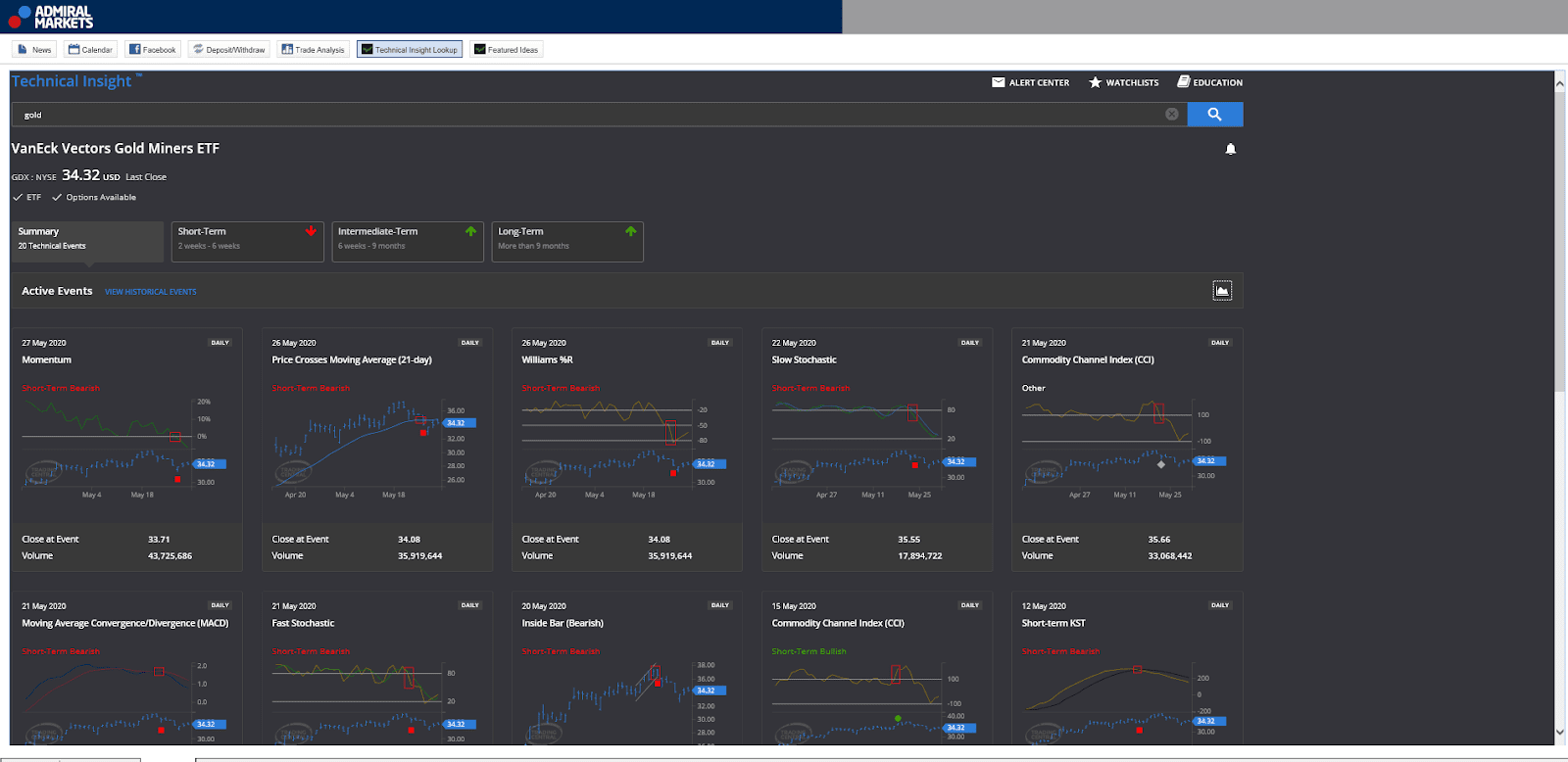Image resolution: width=1568 pixels, height=762 pixels.
Task: Select Technical Insight Lookup toolbar button
Action: pos(410,50)
